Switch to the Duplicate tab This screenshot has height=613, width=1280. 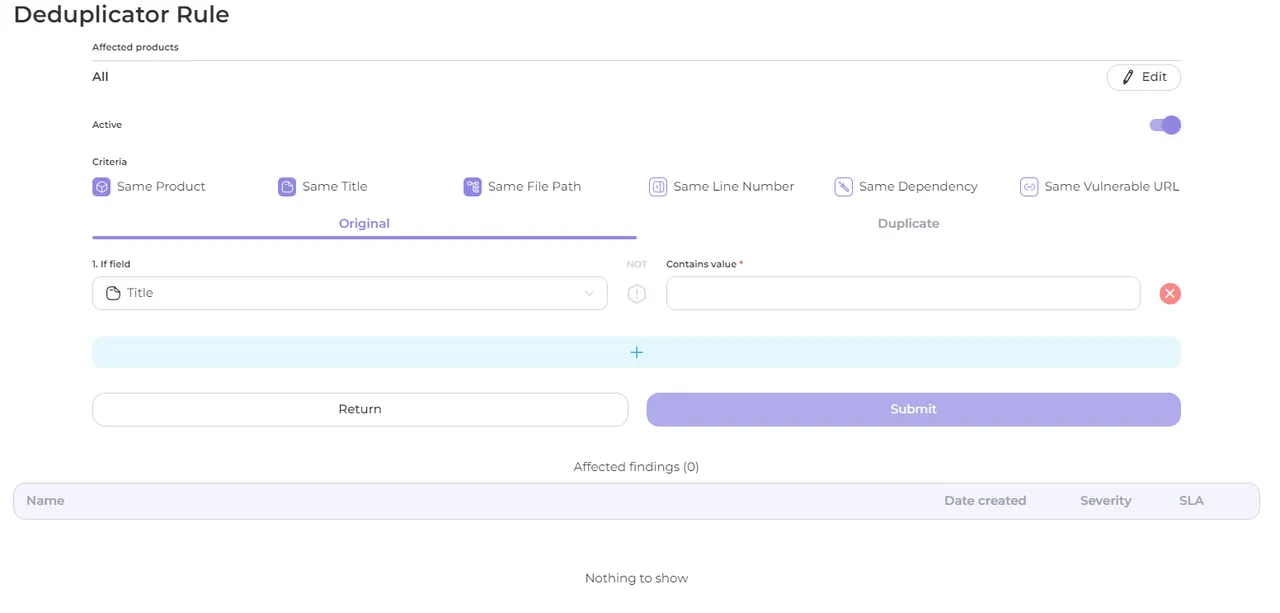[908, 224]
